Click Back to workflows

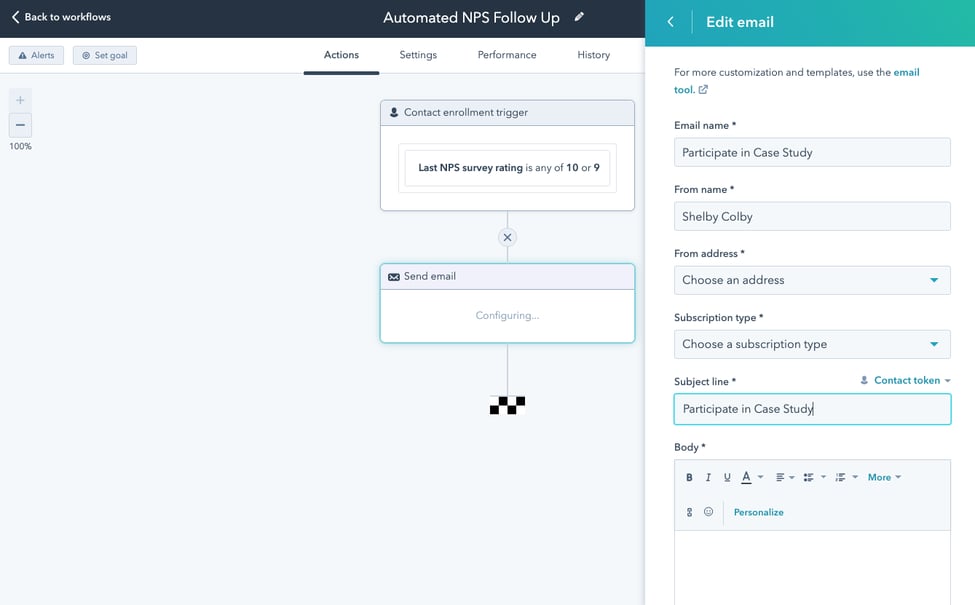pos(60,17)
